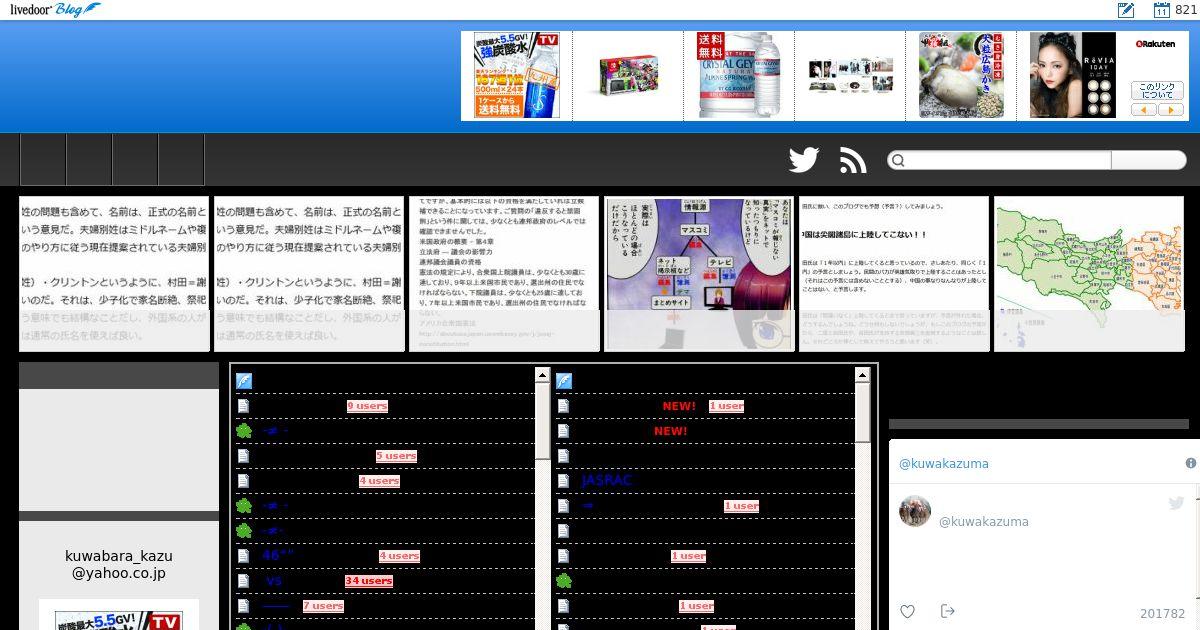Open the RSS feed icon

click(x=853, y=160)
